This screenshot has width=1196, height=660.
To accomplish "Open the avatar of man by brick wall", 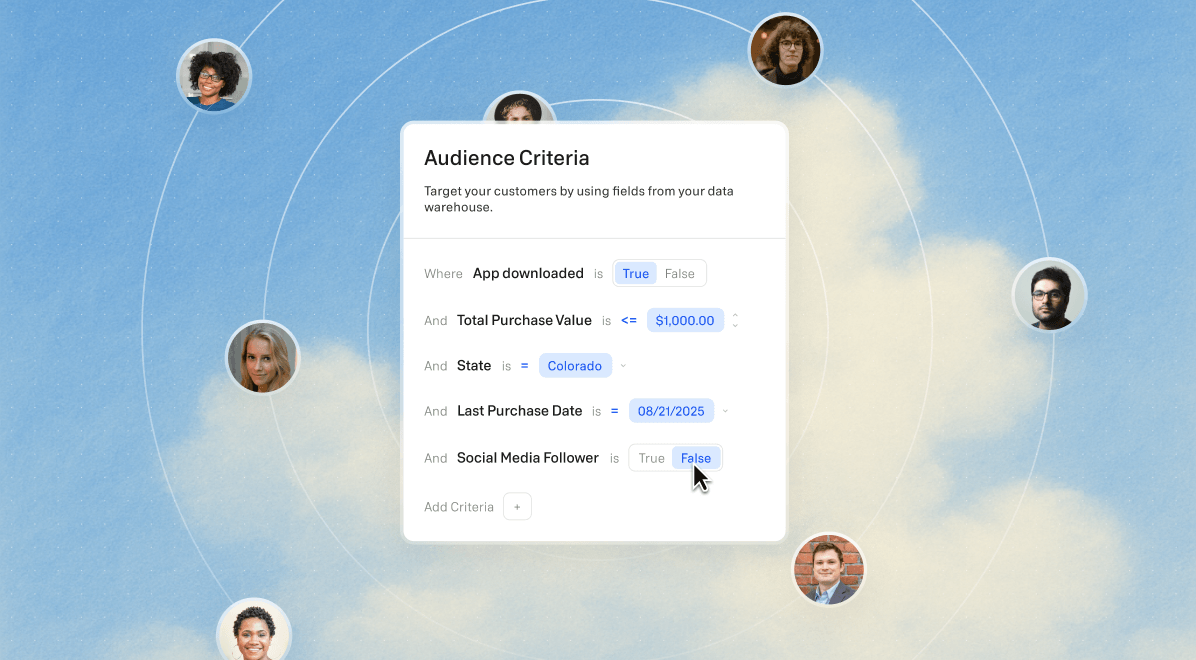I will (828, 570).
